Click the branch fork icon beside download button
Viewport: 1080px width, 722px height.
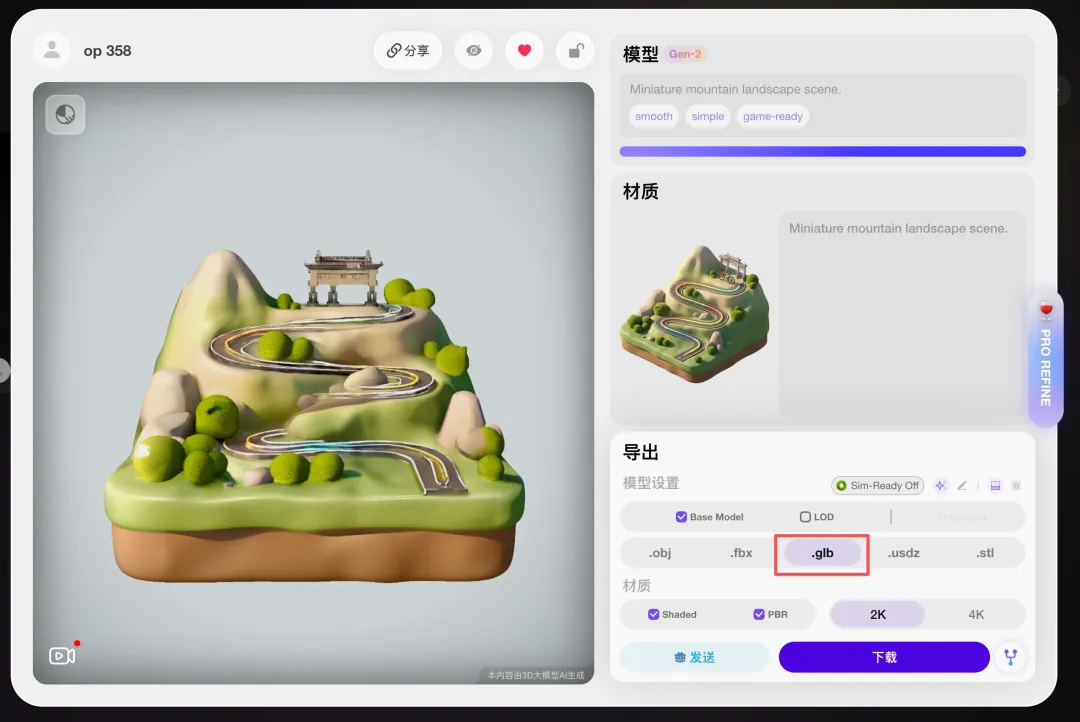(1010, 657)
